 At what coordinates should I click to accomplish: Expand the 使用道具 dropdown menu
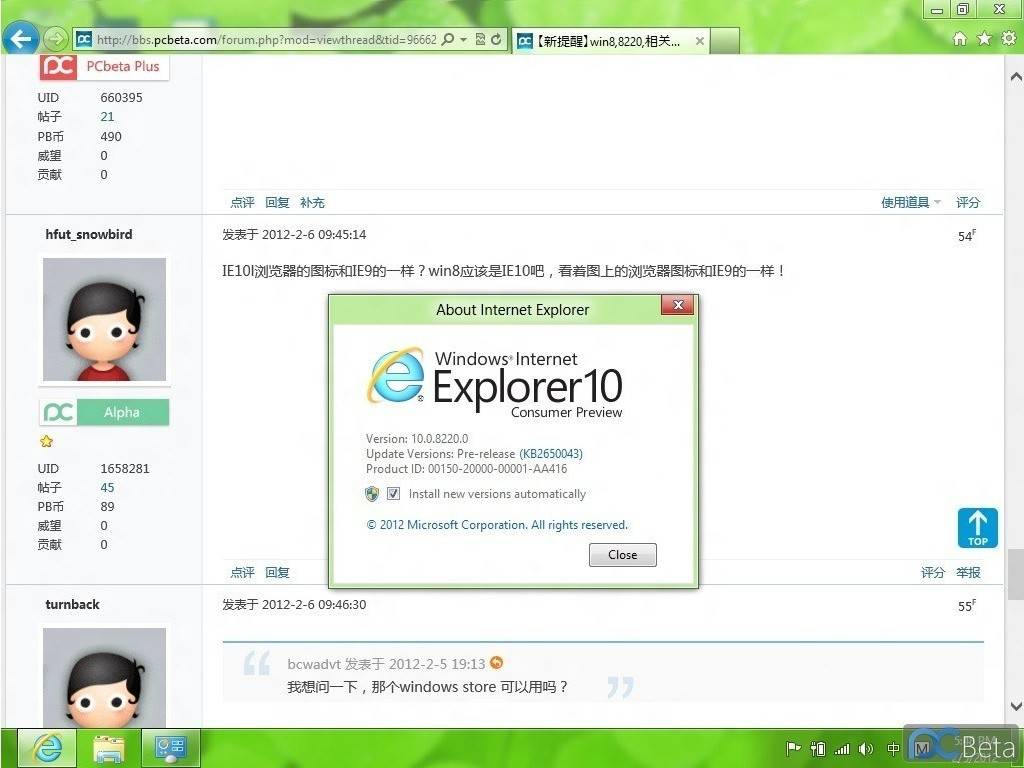tap(910, 202)
